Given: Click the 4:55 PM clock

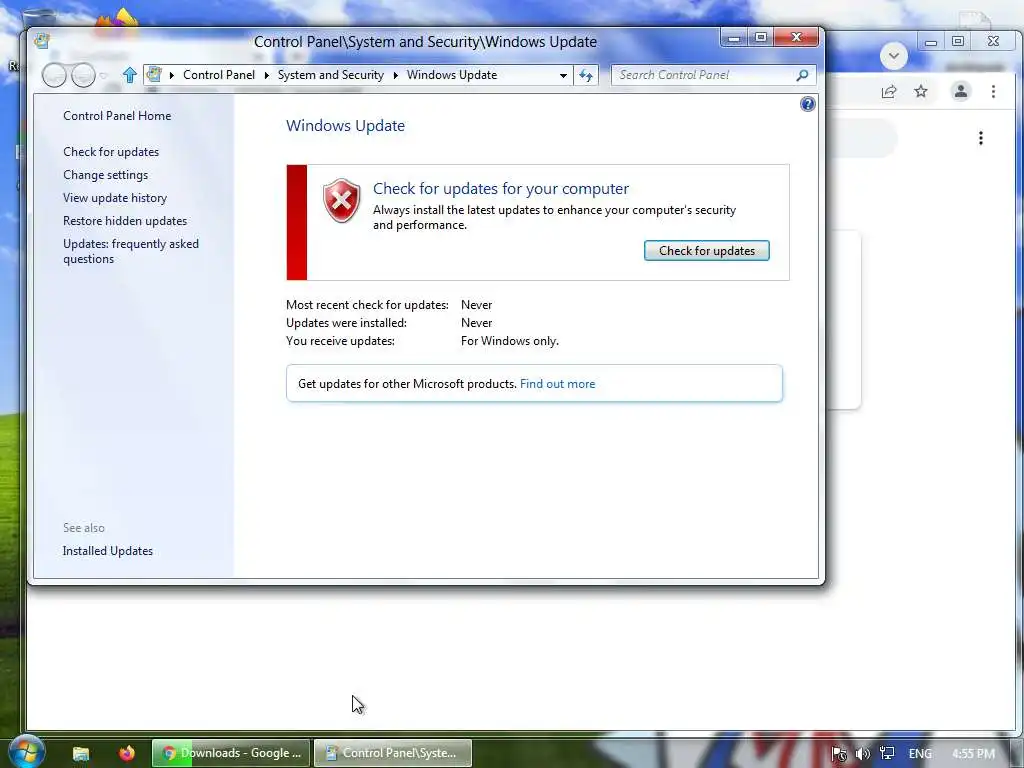Looking at the screenshot, I should [x=973, y=754].
